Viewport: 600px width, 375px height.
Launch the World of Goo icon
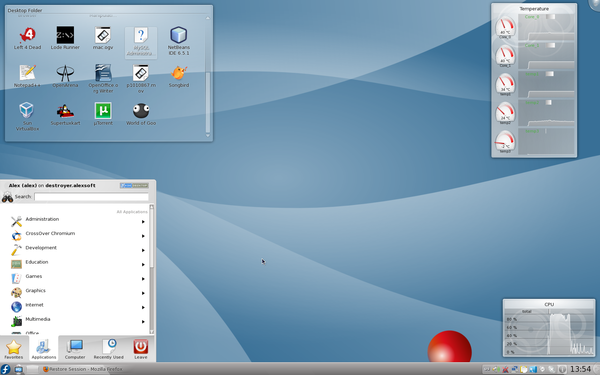pyautogui.click(x=141, y=114)
